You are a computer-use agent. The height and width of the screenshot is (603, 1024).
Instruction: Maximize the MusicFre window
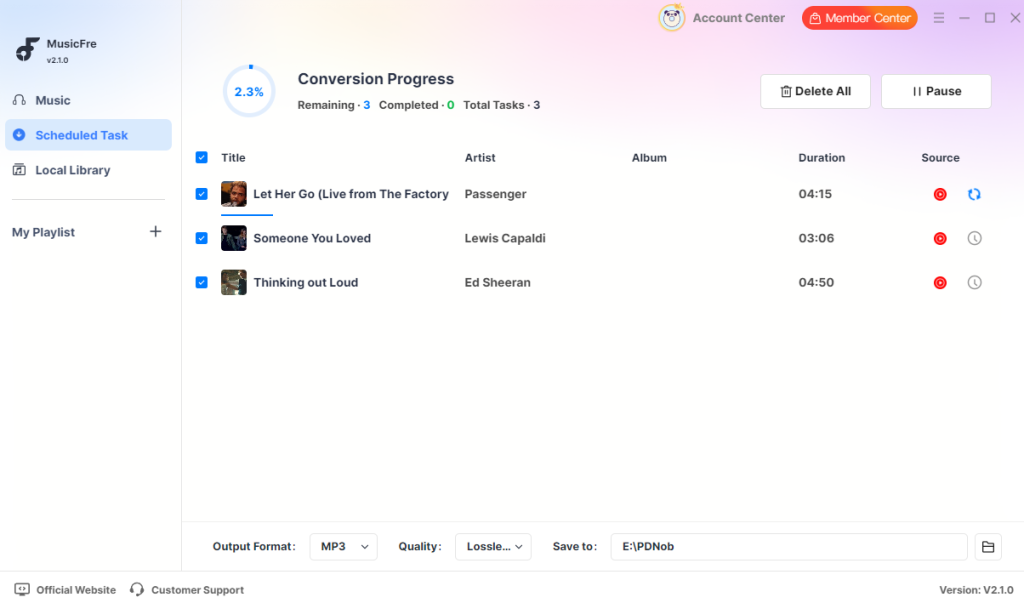pos(990,18)
